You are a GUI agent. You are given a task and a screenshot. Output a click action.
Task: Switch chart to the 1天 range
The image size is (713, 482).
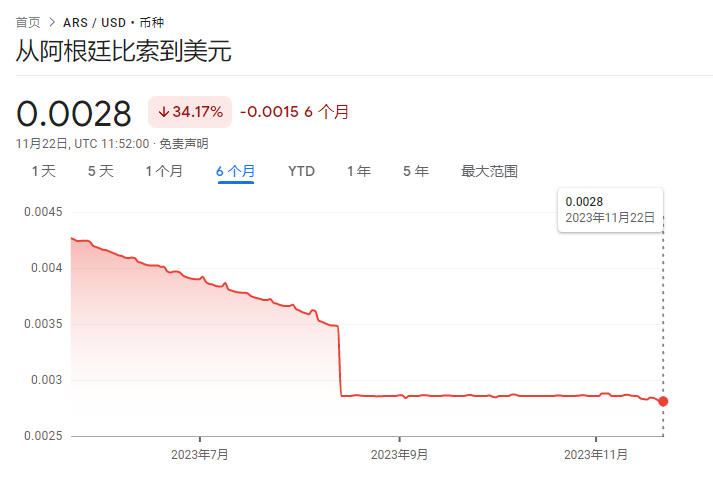44,171
